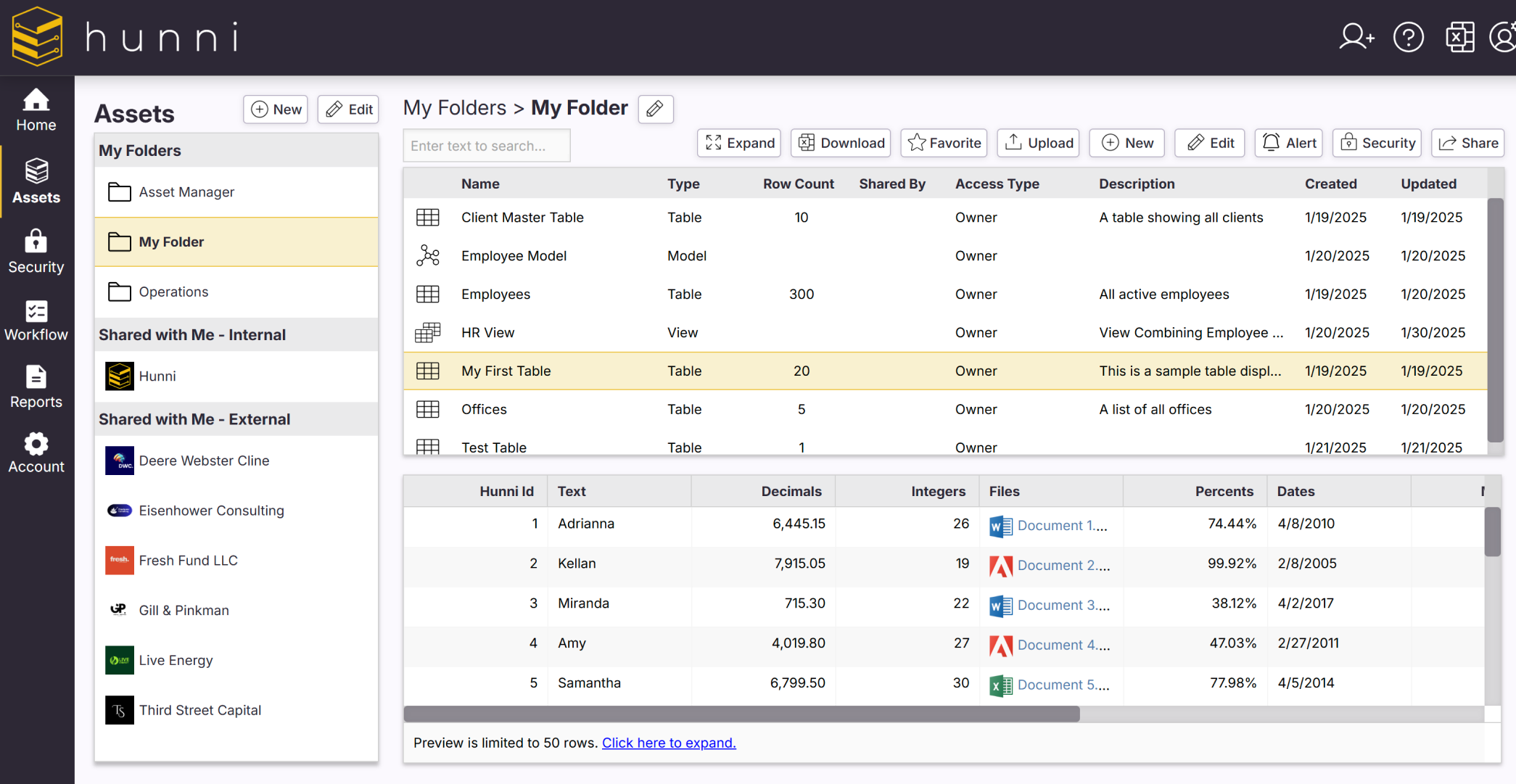Viewport: 1516px width, 784px height.
Task: Click the preview horizontal scrollbar
Action: [741, 714]
